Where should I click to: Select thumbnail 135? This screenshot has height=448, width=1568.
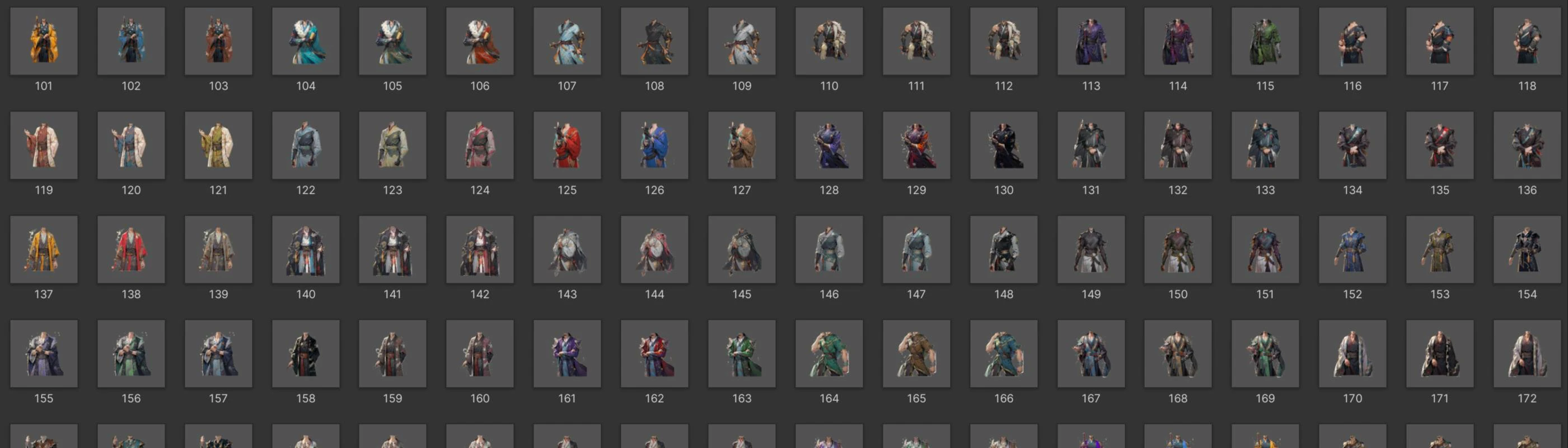[1440, 146]
